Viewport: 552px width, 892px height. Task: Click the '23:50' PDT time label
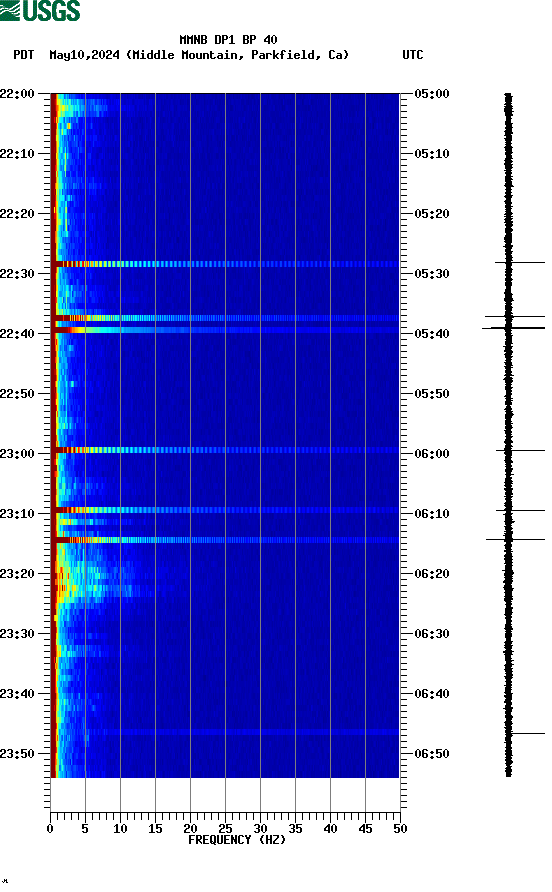[17, 754]
